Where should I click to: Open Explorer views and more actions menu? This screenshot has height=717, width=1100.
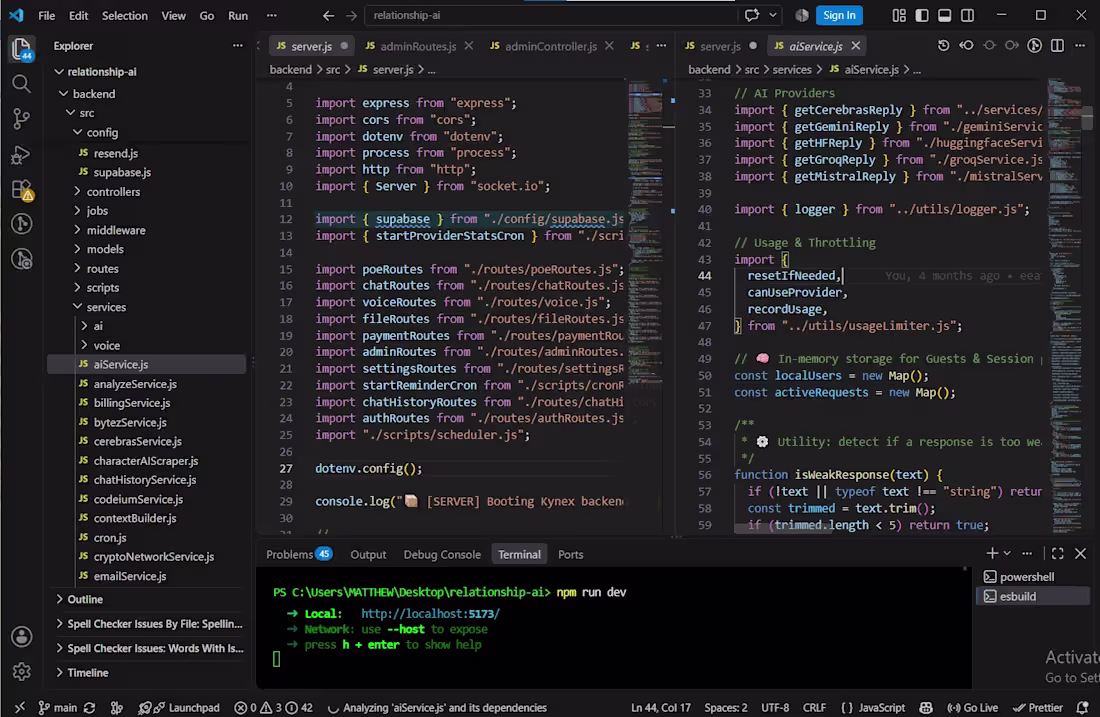point(238,46)
